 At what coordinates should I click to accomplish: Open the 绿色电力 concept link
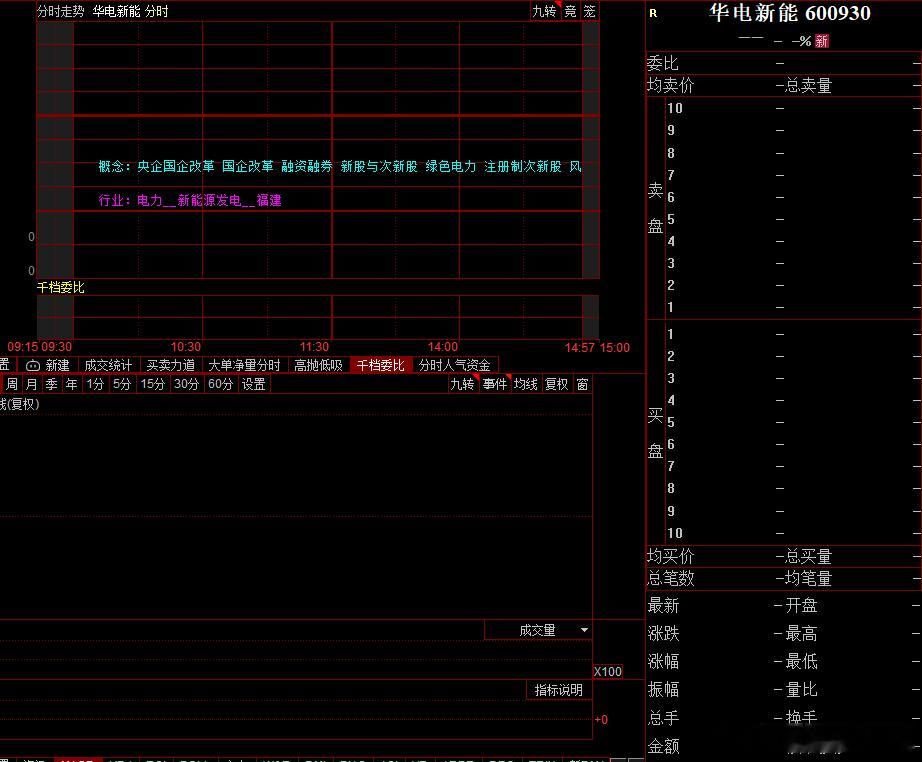451,166
